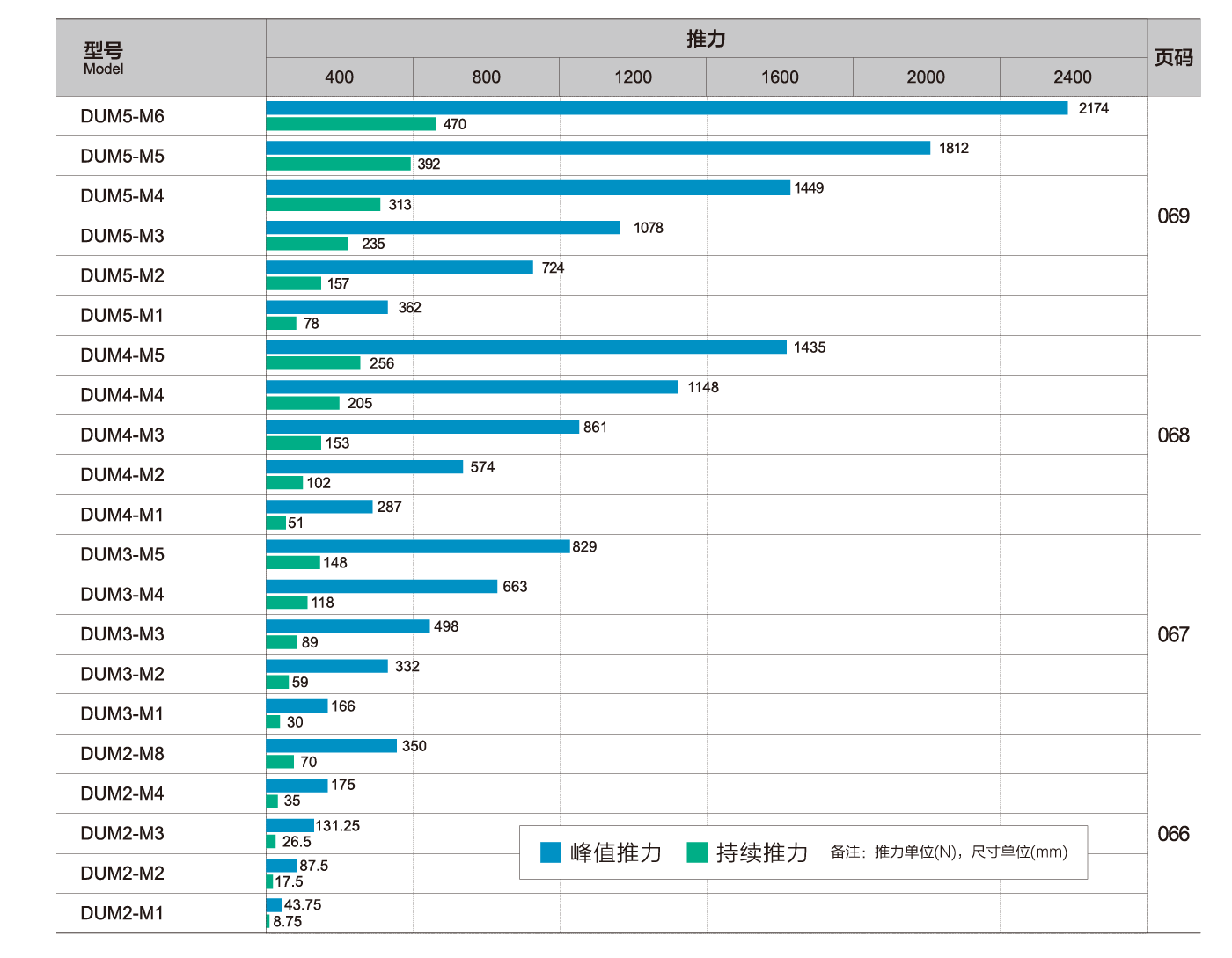The height and width of the screenshot is (958, 1232).
Task: Click page number 067
Action: point(1173,634)
